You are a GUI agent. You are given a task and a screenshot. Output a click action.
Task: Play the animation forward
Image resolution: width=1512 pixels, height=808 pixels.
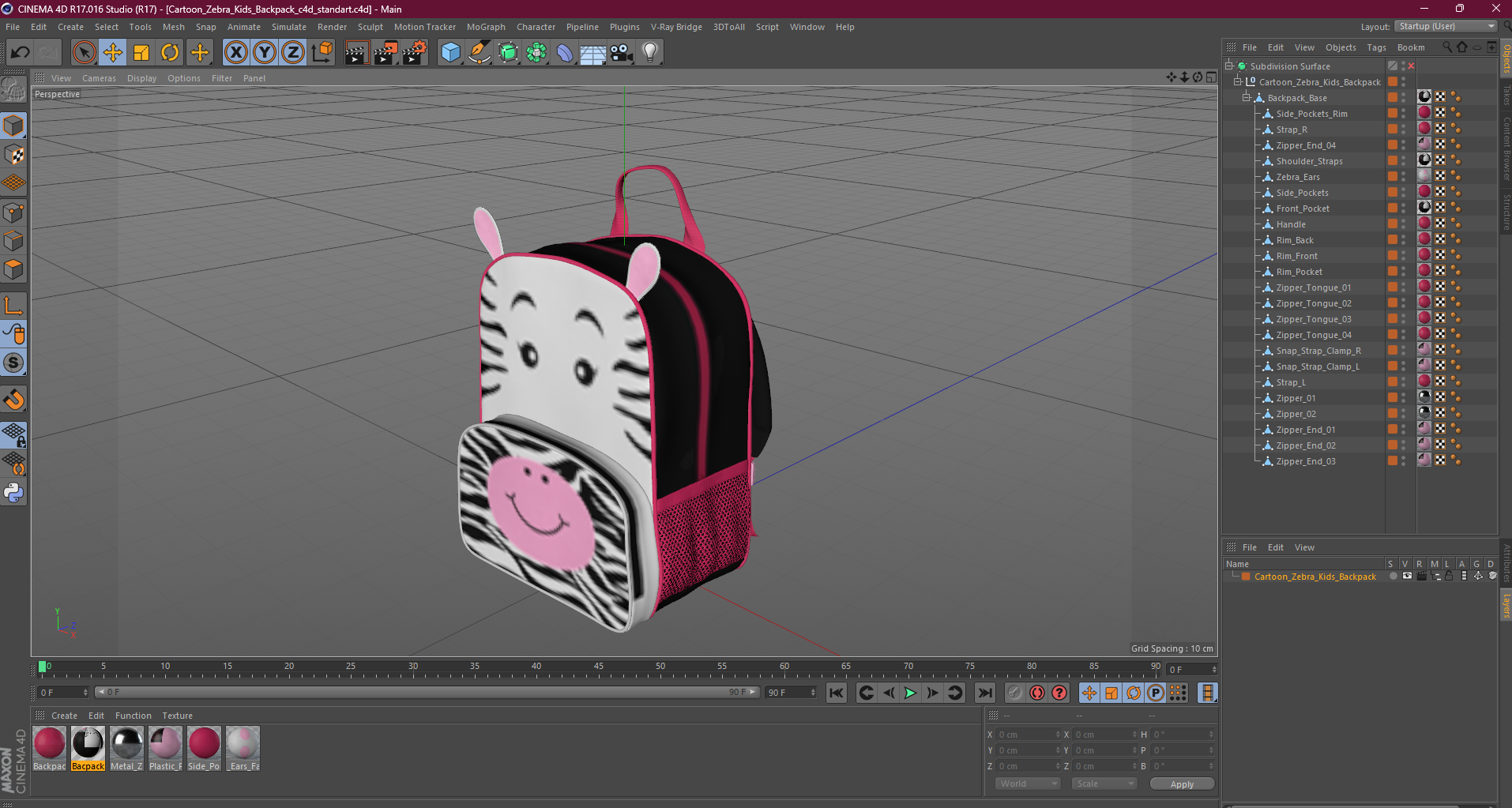910,693
